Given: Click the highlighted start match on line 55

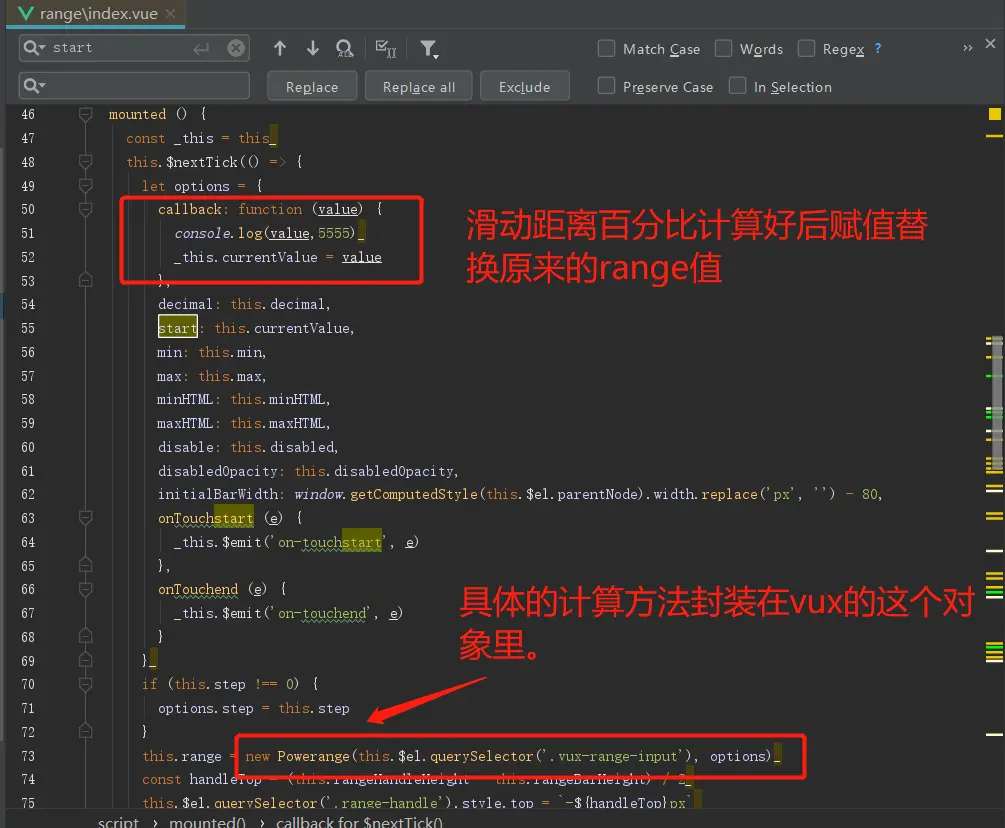Looking at the screenshot, I should [x=178, y=328].
